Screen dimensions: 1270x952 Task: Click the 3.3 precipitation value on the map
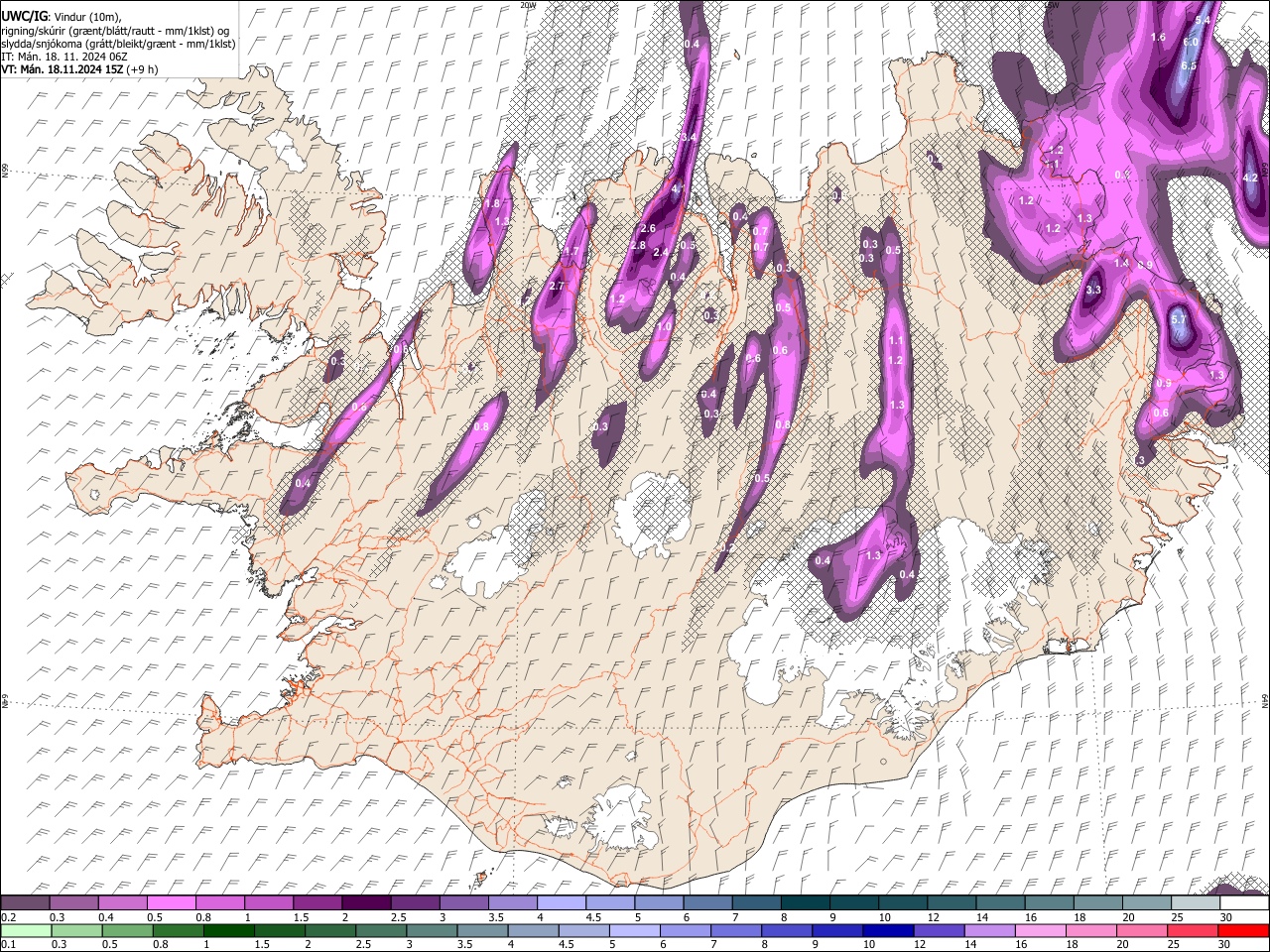point(1093,290)
